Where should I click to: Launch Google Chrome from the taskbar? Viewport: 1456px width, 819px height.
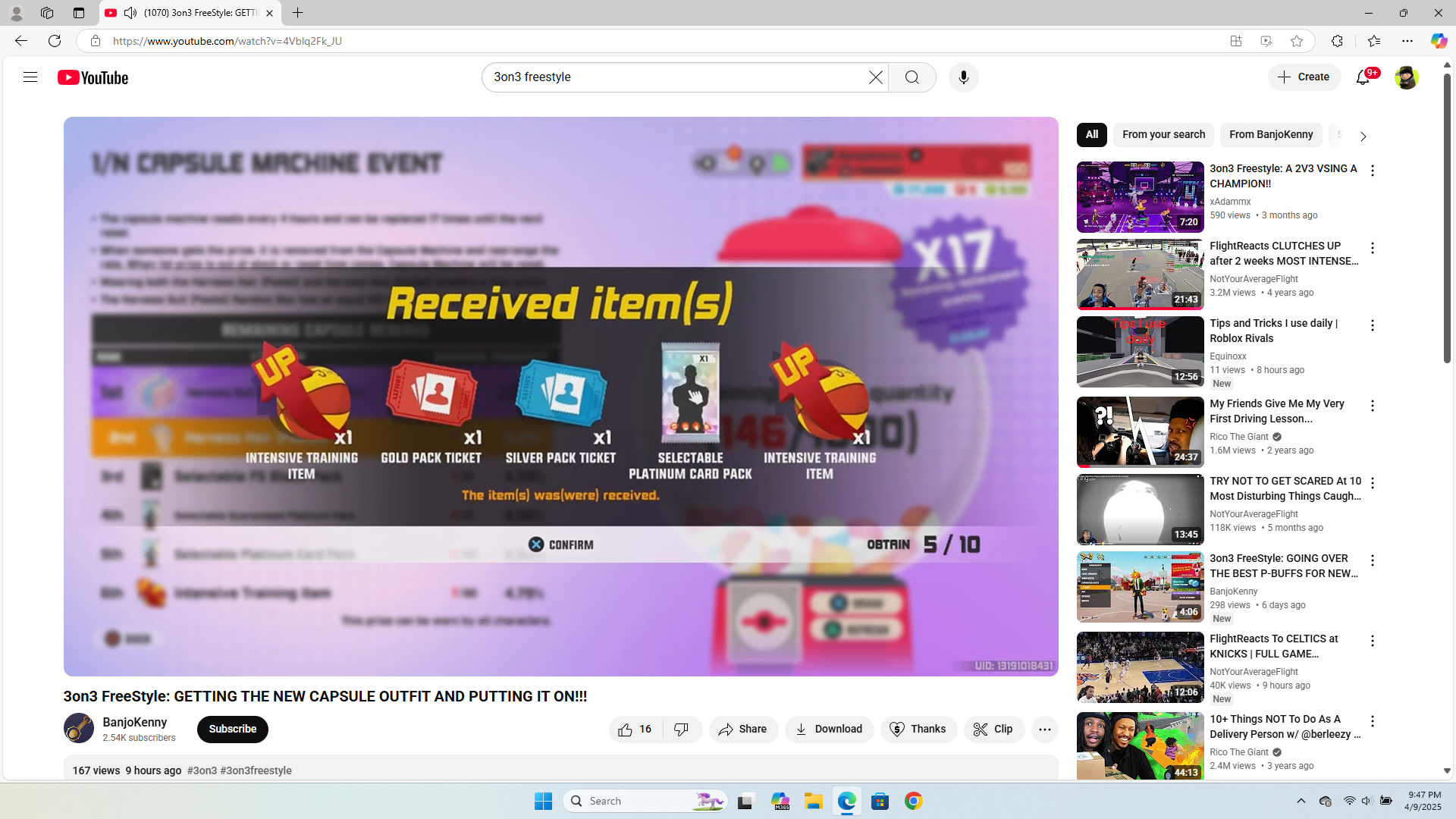913,801
